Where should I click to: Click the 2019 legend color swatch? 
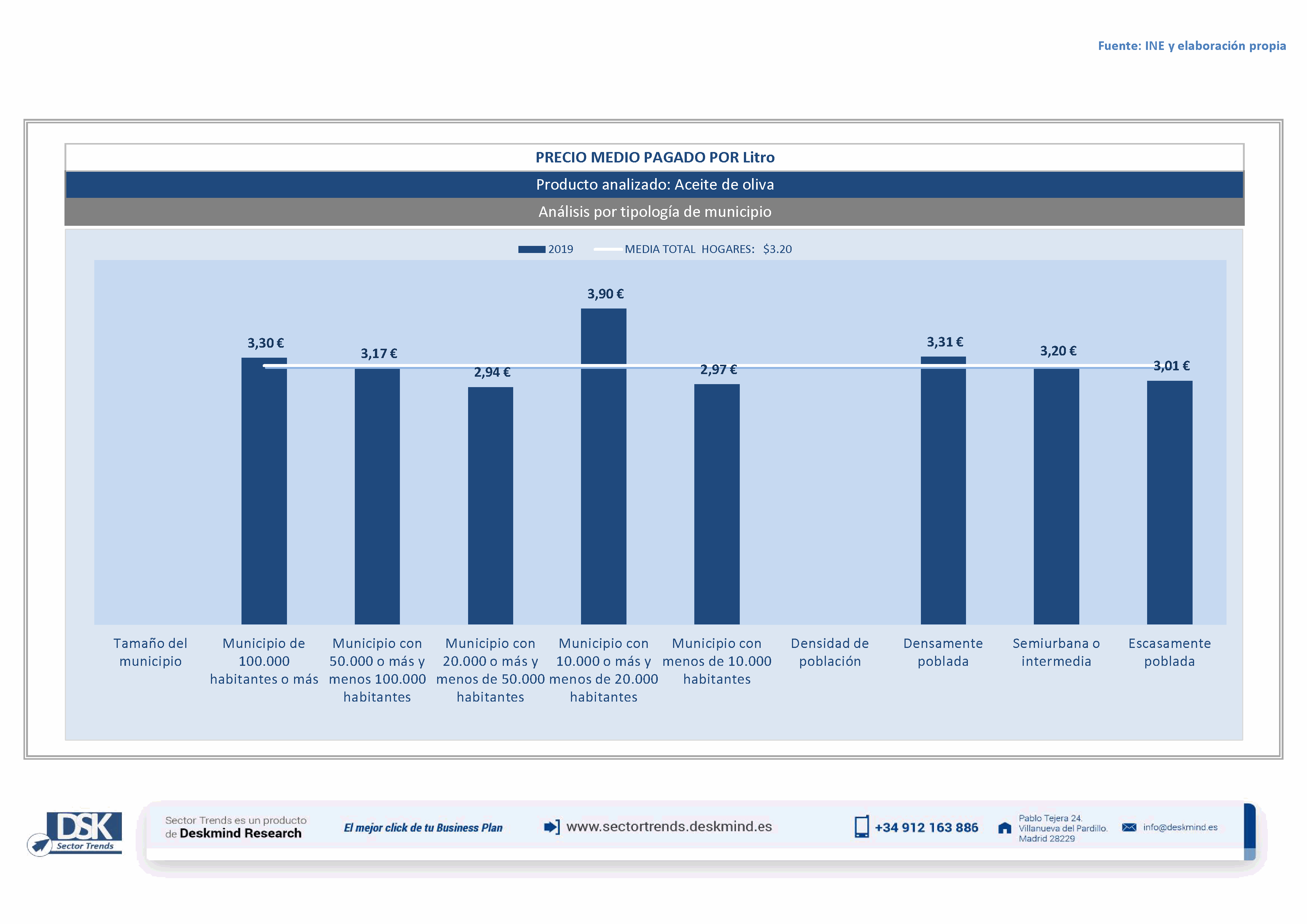click(x=531, y=249)
